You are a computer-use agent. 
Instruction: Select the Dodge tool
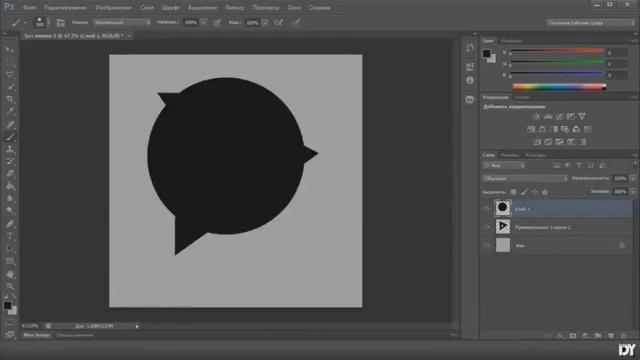[10, 211]
